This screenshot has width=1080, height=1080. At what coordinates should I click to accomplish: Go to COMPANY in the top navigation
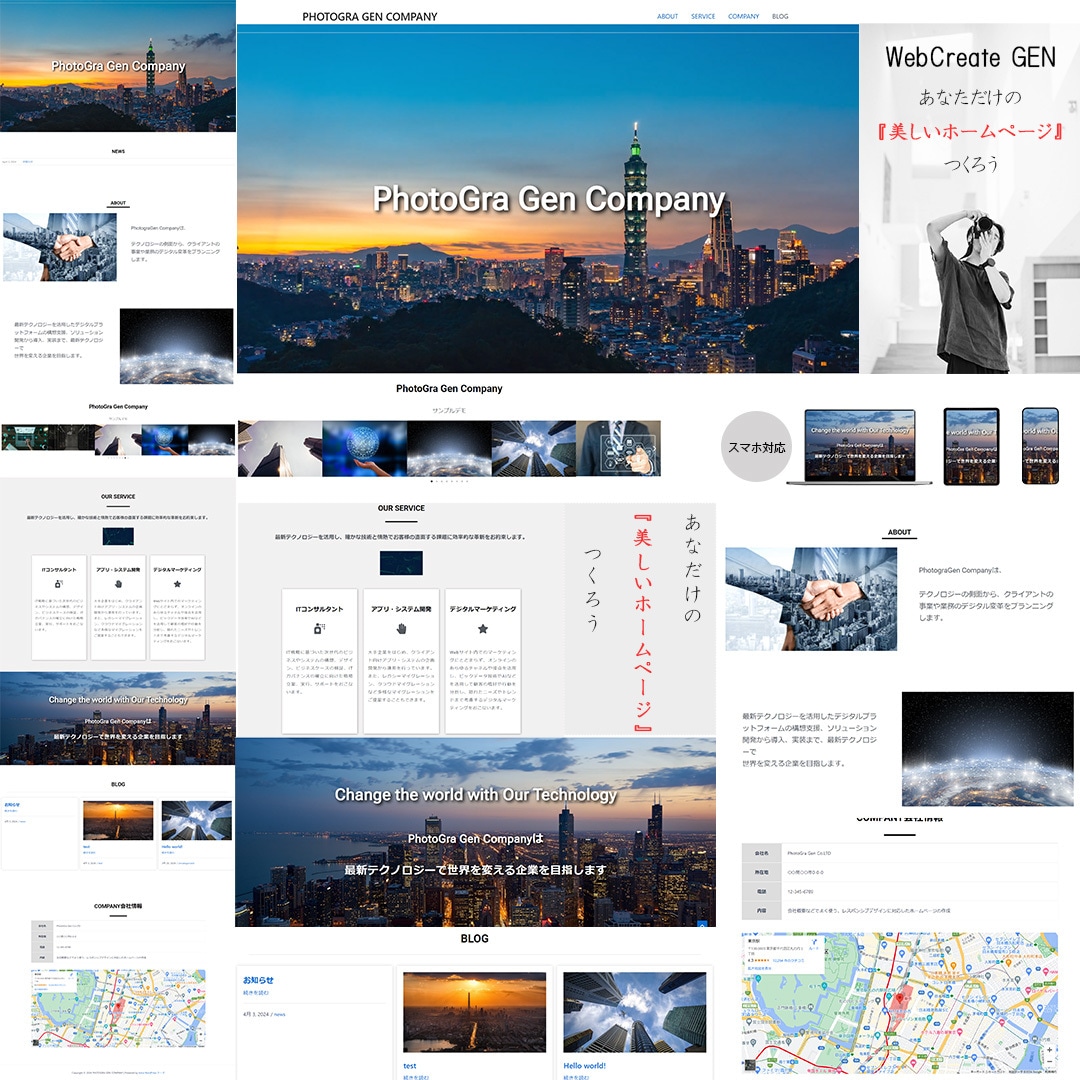click(x=743, y=16)
